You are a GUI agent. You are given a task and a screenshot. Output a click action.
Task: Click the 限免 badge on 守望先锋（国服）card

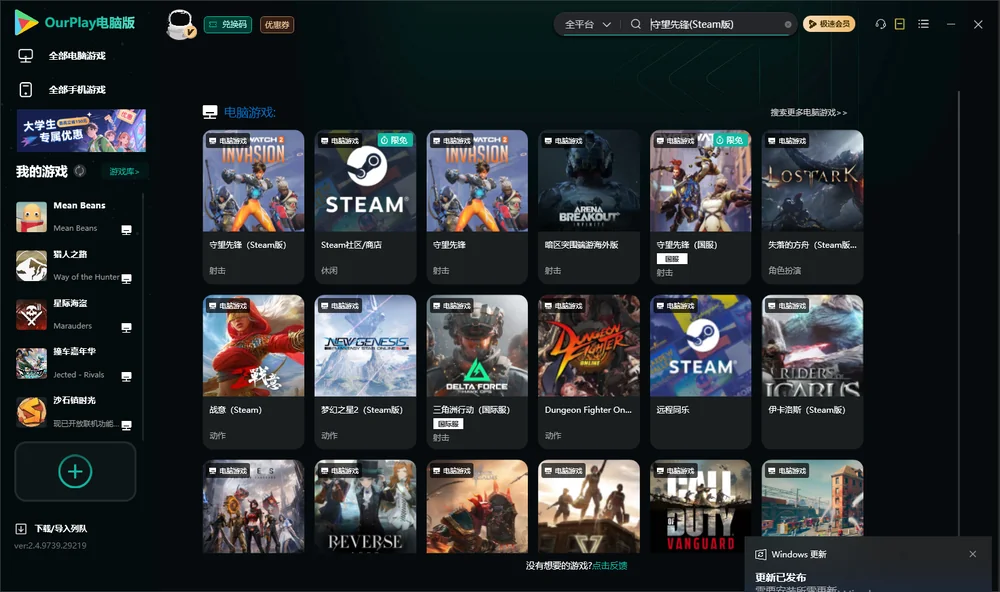tap(730, 140)
